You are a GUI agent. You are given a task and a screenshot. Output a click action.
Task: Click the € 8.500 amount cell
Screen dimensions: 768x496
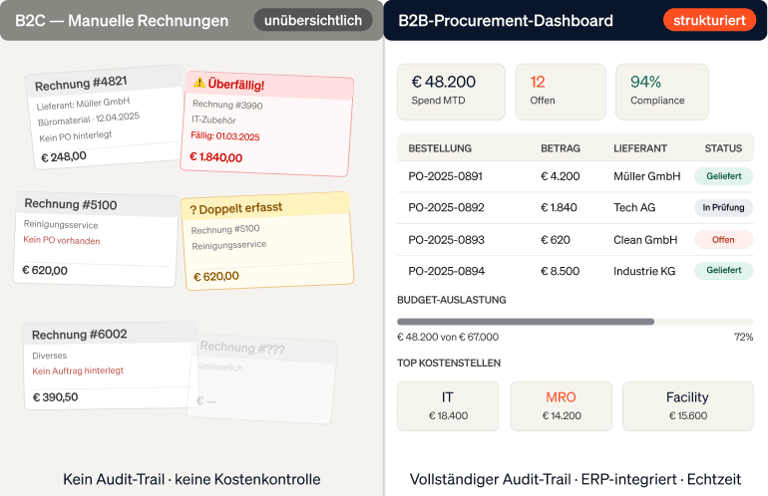tap(560, 271)
